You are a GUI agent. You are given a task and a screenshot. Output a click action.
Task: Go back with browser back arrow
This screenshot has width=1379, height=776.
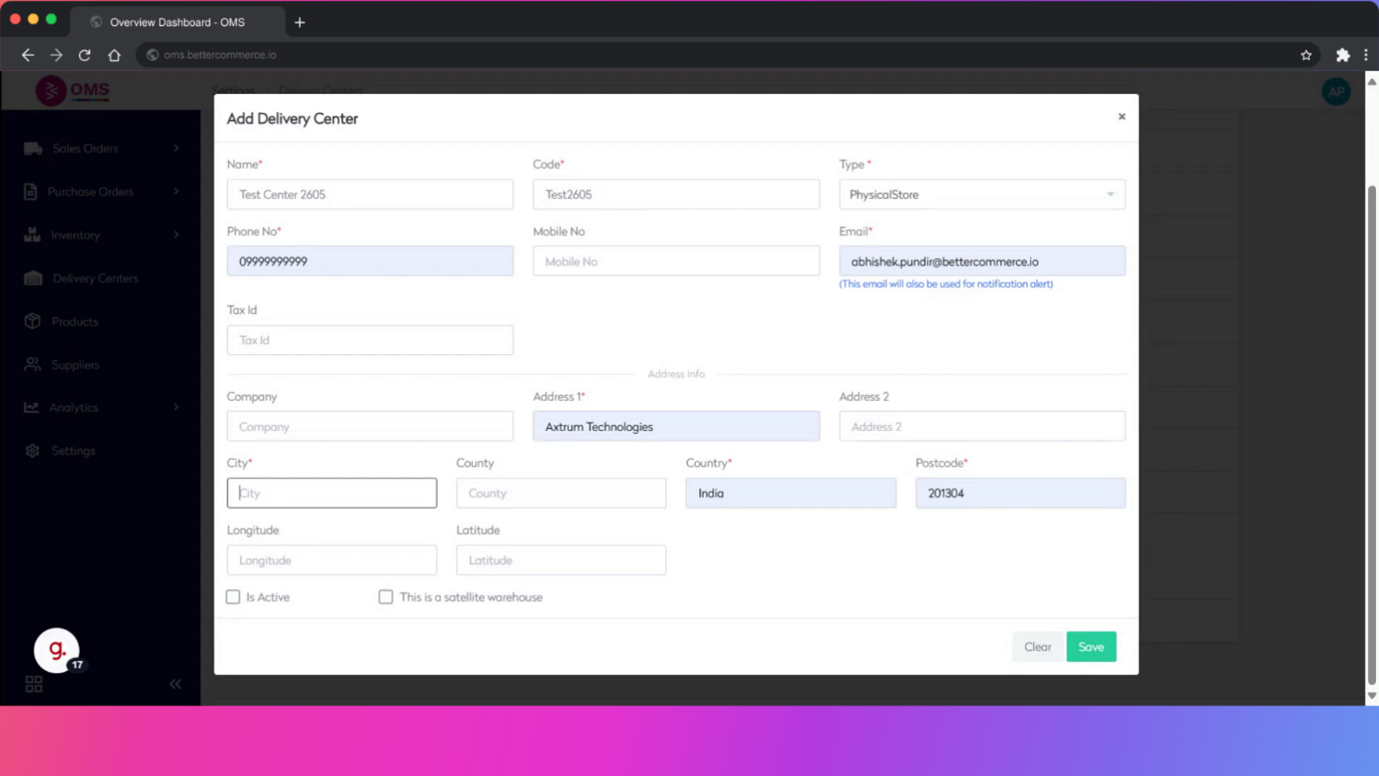(x=28, y=55)
